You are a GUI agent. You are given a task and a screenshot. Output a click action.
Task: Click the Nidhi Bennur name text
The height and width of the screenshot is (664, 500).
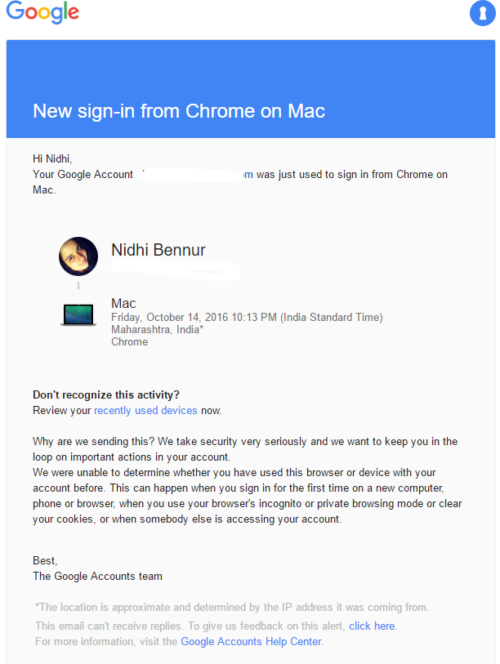[x=158, y=250]
